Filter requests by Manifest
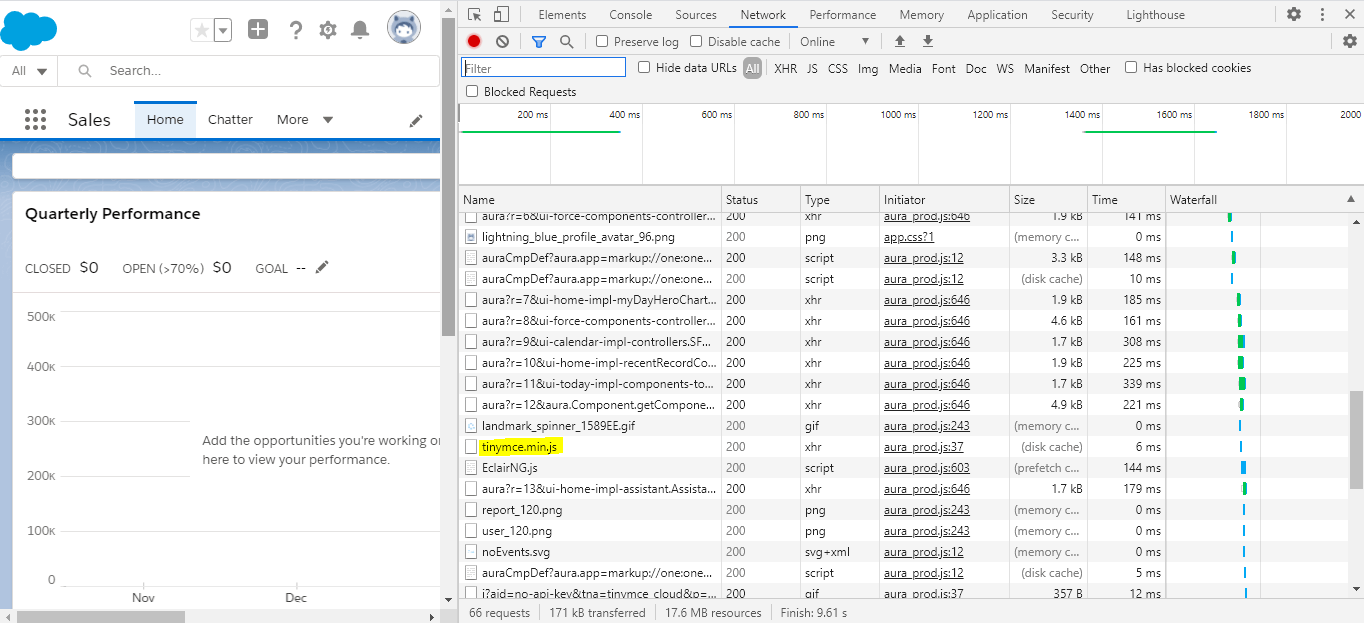 1047,69
